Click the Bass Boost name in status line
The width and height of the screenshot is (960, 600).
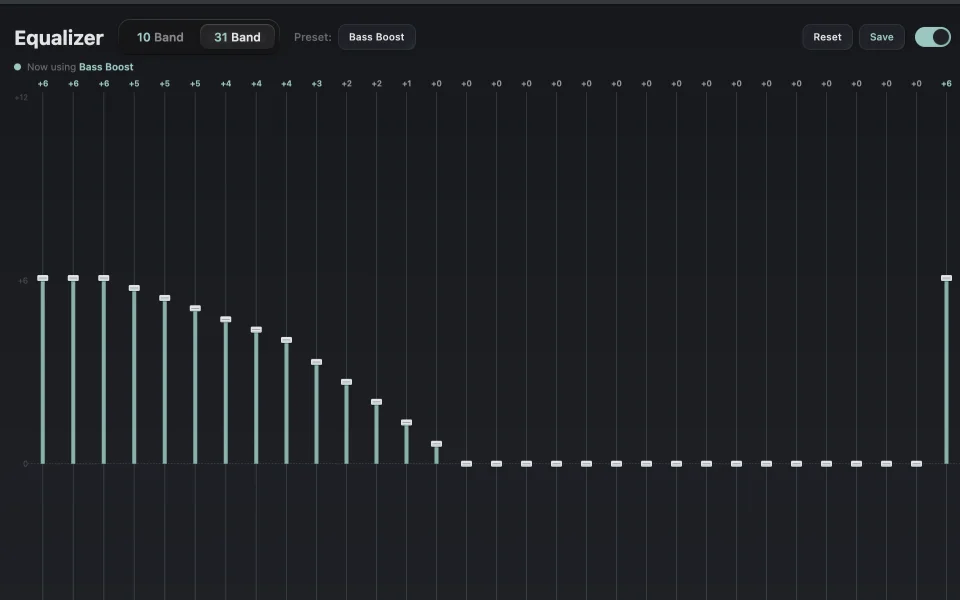[x=106, y=67]
